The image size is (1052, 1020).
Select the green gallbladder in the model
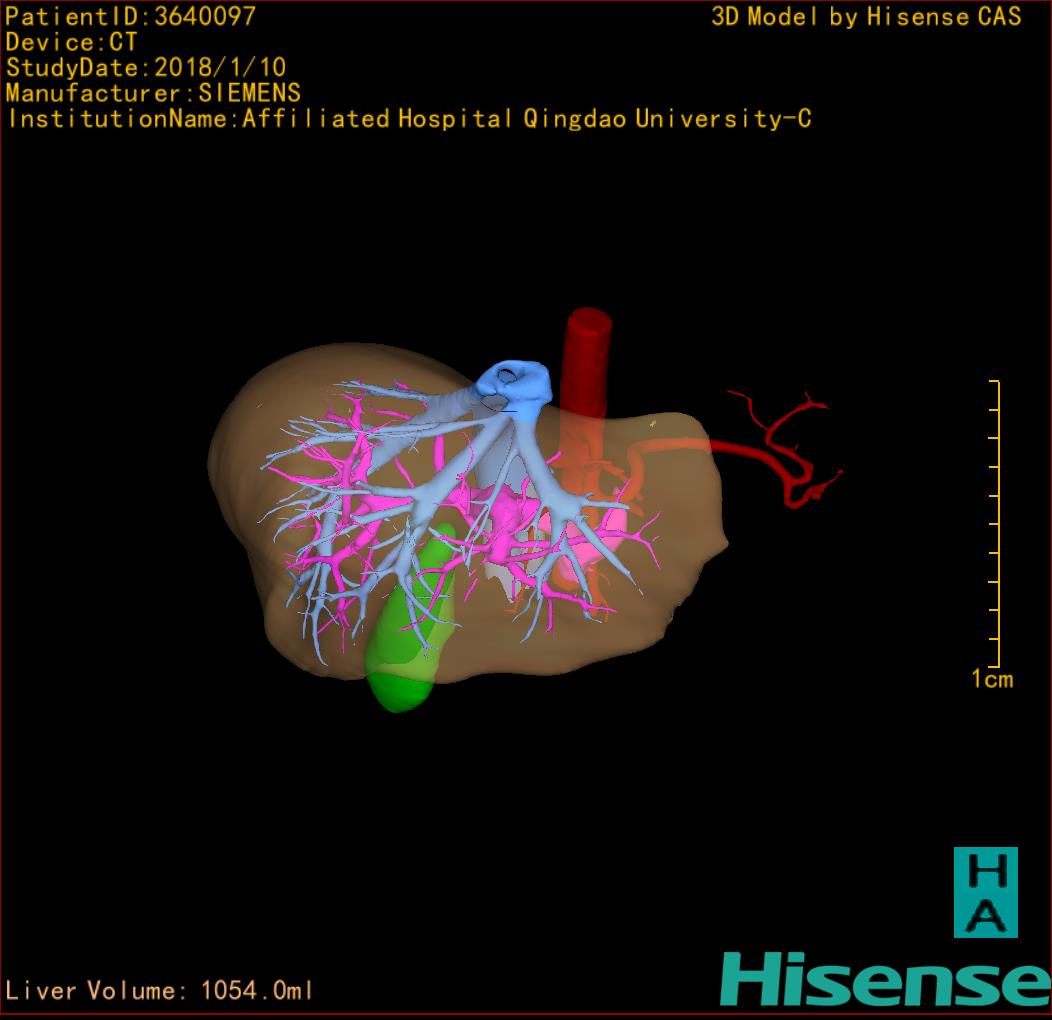coord(410,621)
